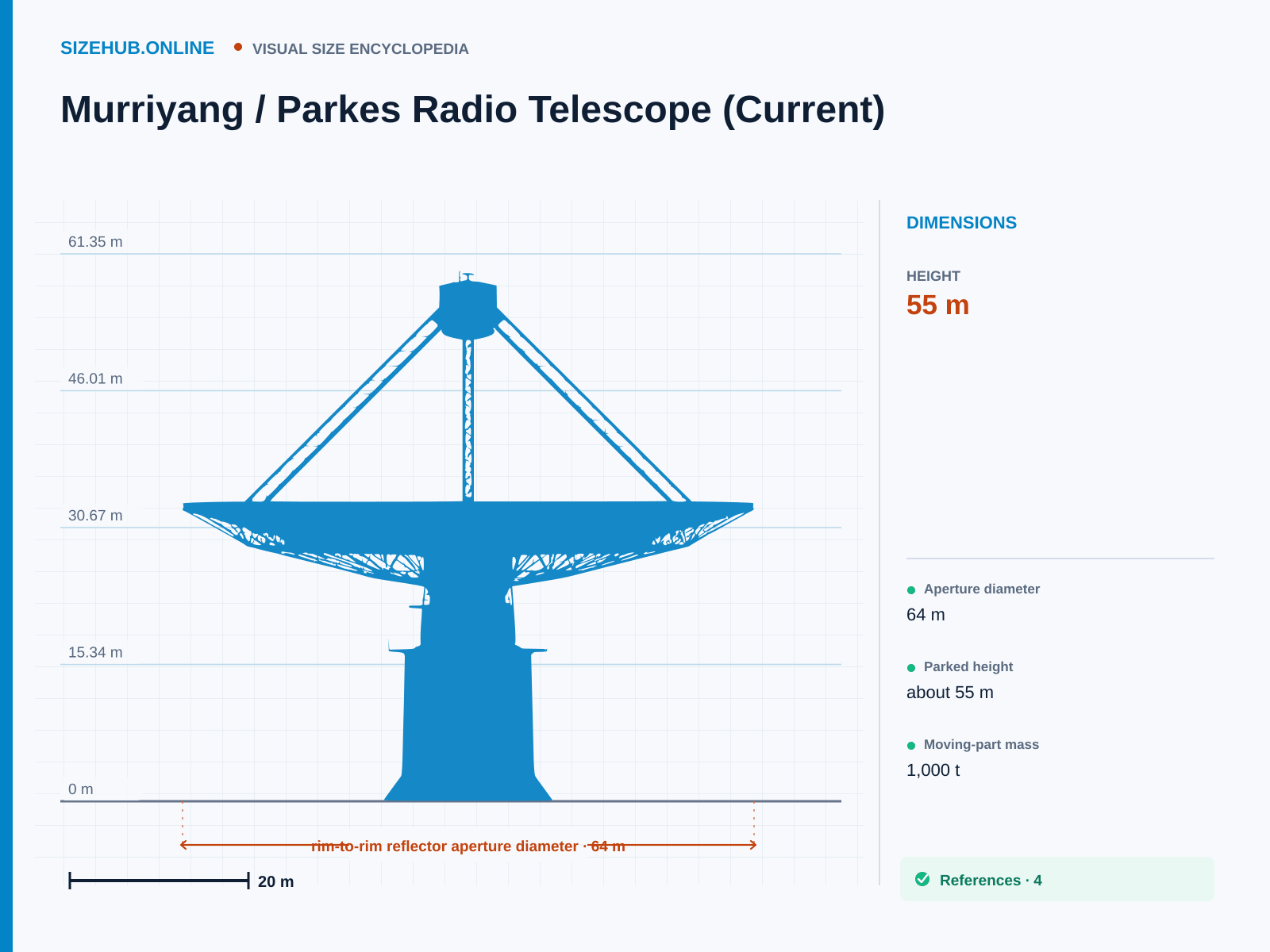Select the 64 m aperture value
This screenshot has height=952, width=1270.
926,615
